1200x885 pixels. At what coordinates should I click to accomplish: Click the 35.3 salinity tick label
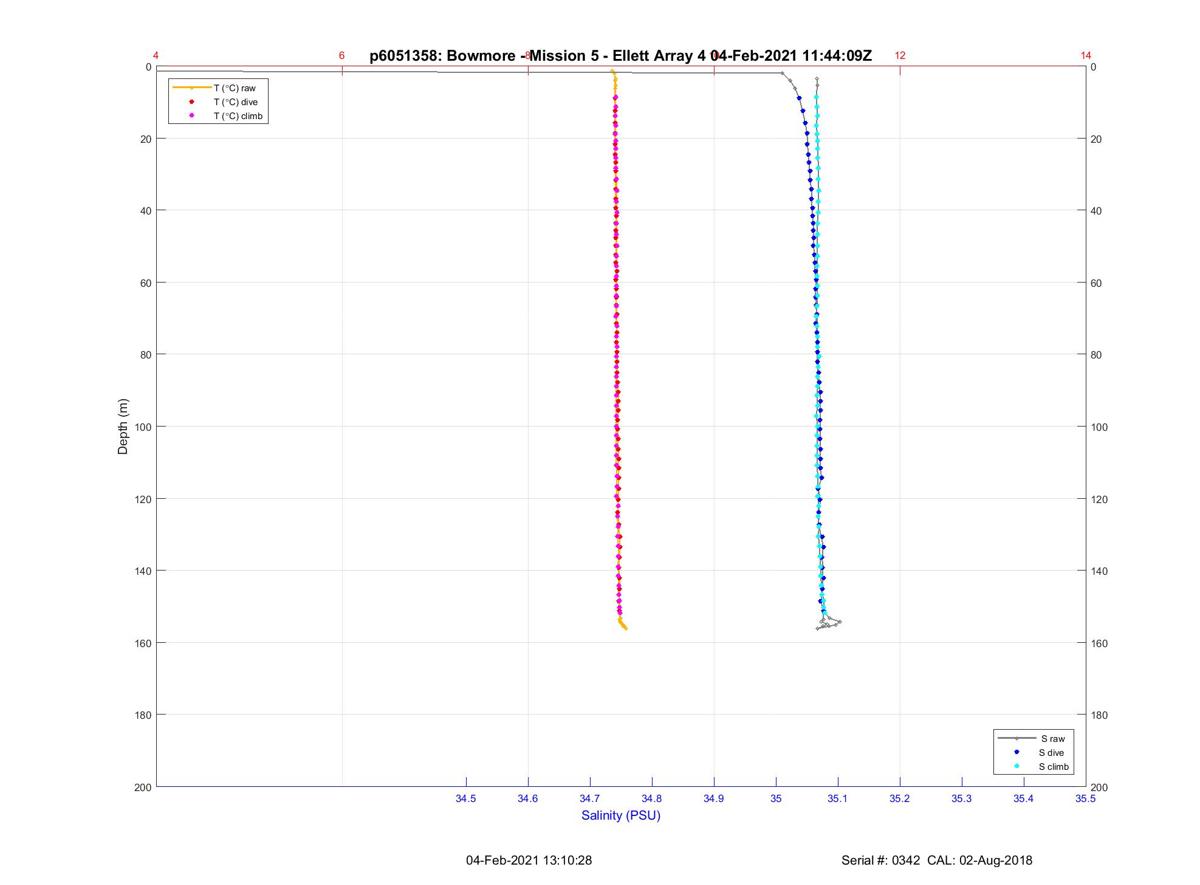[x=962, y=798]
